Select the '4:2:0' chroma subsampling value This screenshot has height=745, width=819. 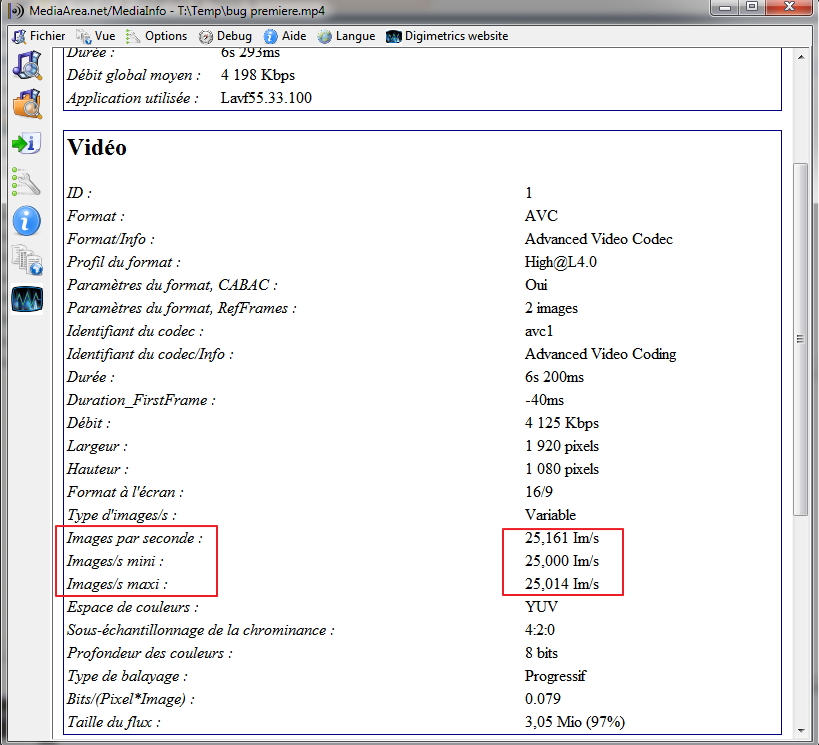540,630
